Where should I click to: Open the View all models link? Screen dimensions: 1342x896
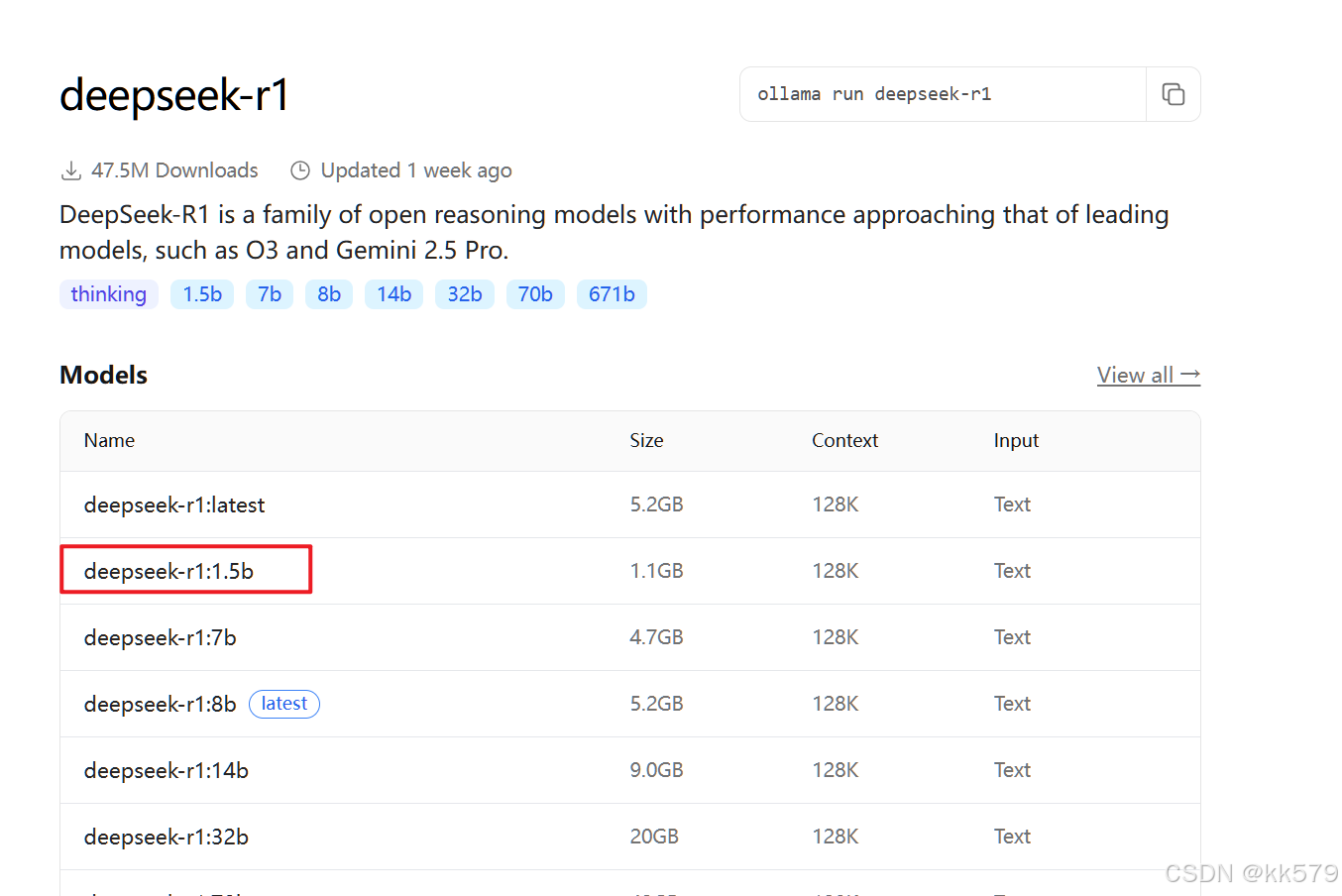point(1149,375)
